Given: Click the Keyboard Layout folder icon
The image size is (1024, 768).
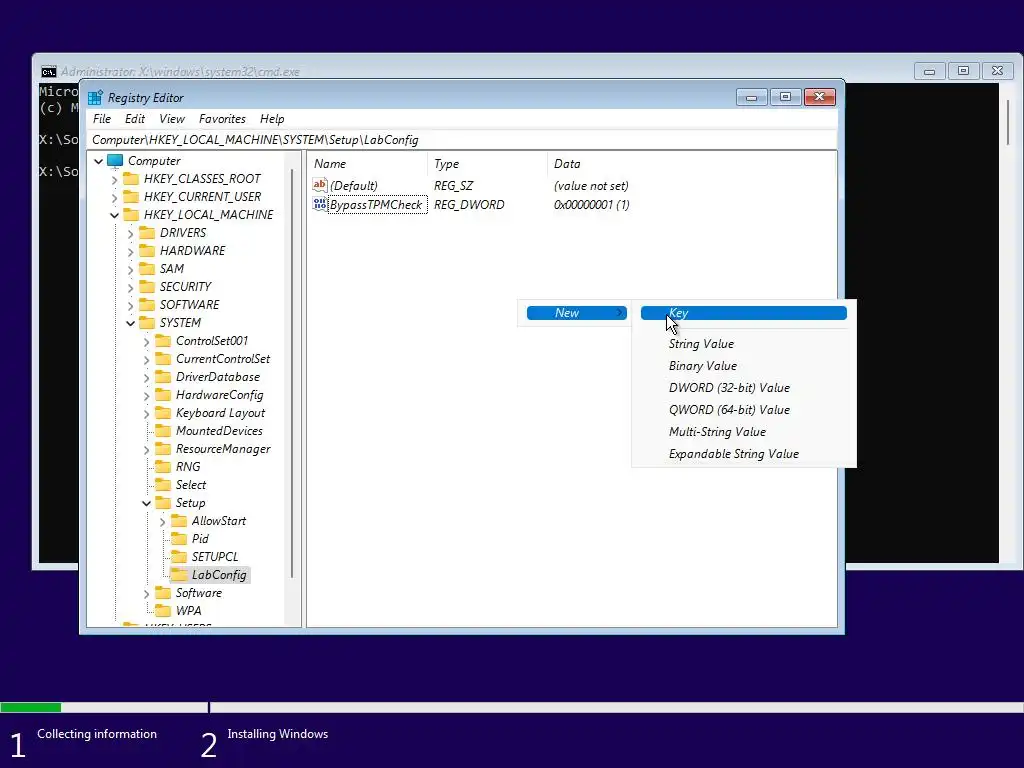Looking at the screenshot, I should point(163,413).
